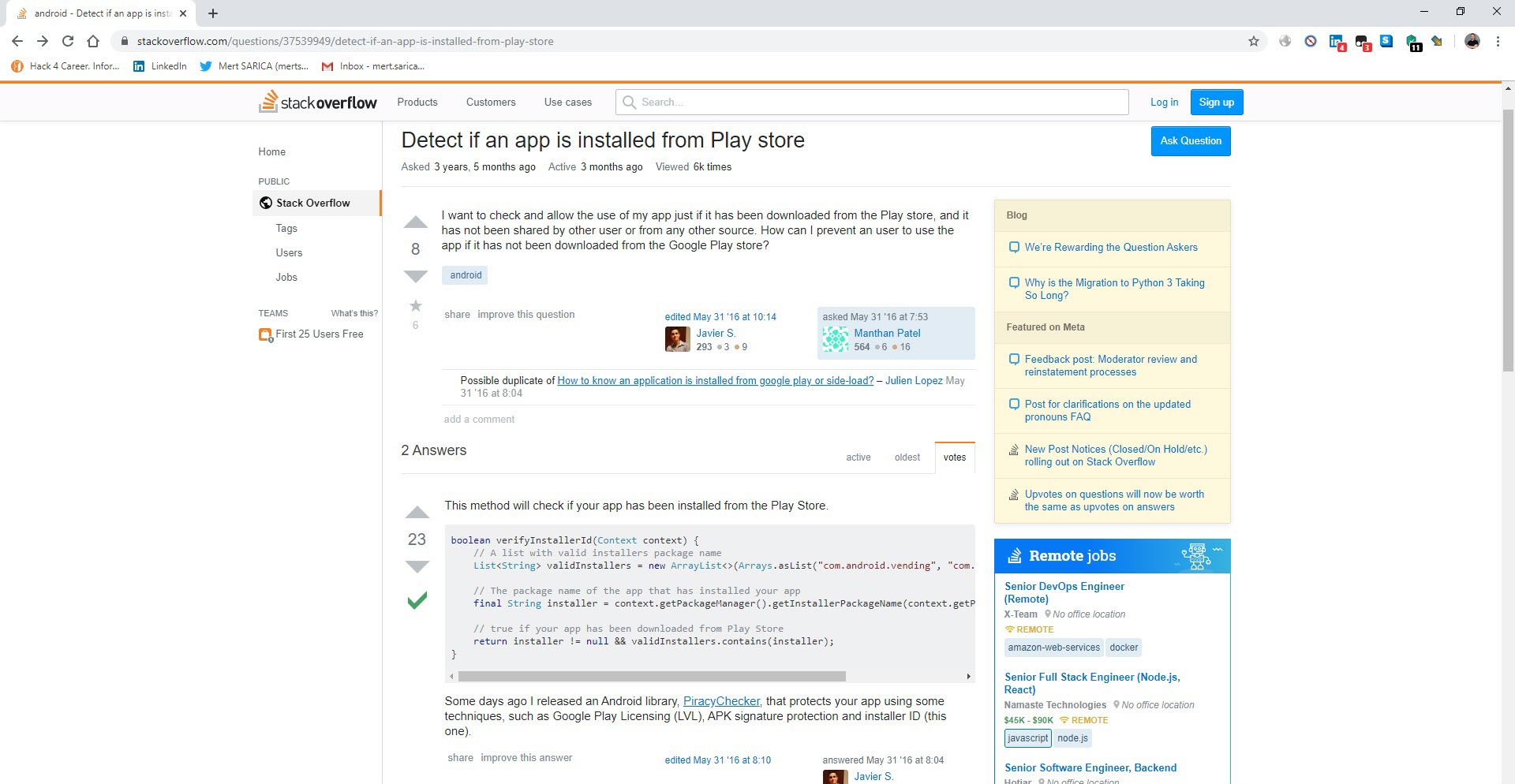Select the votes sort tab

[955, 457]
